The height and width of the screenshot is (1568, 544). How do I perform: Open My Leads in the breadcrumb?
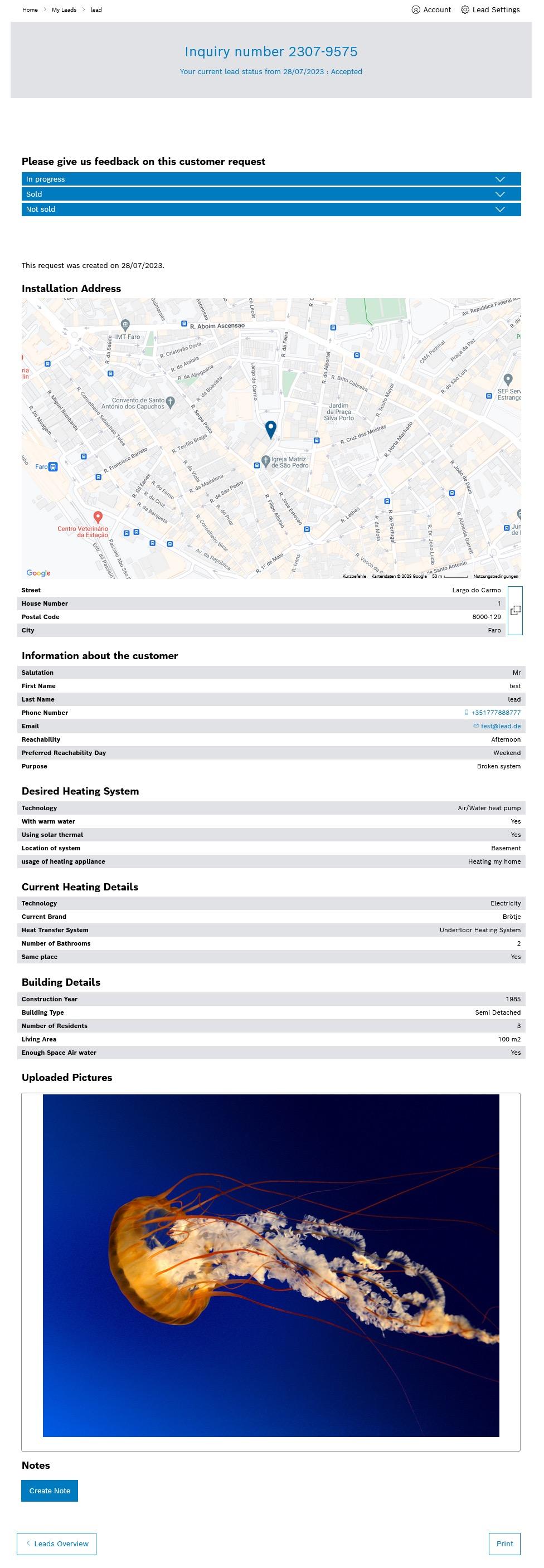[64, 9]
